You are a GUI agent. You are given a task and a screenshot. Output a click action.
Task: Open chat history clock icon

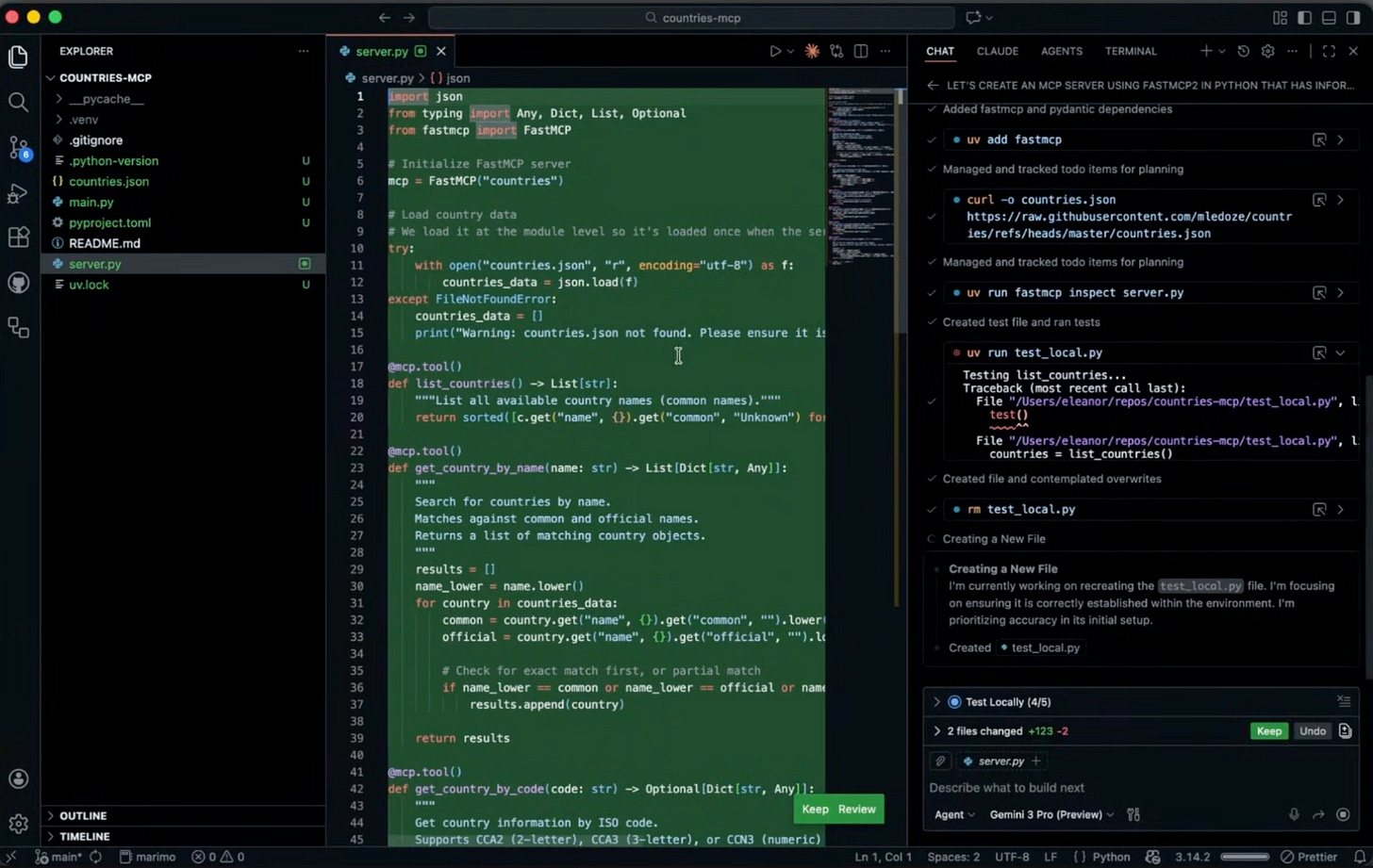click(1243, 52)
